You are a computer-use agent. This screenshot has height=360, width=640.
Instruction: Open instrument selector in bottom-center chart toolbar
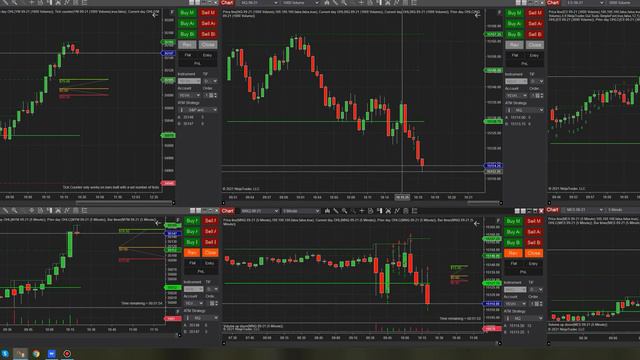(259, 211)
